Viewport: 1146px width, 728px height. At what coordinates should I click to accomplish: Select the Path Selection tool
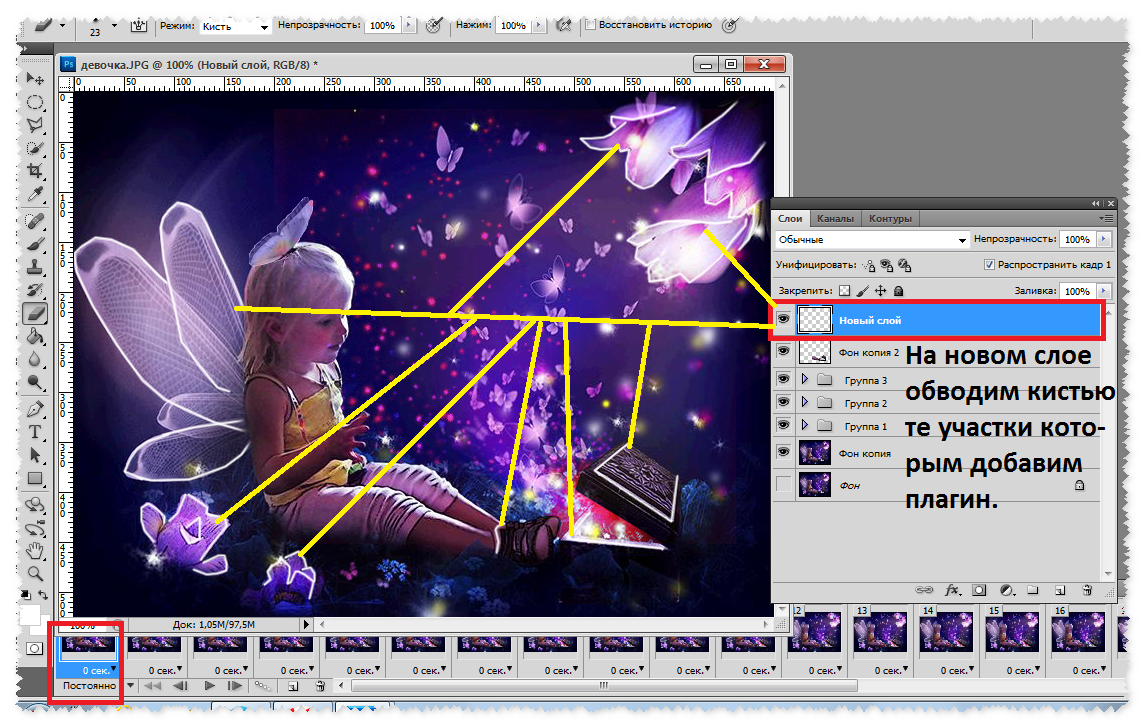pyautogui.click(x=34, y=455)
